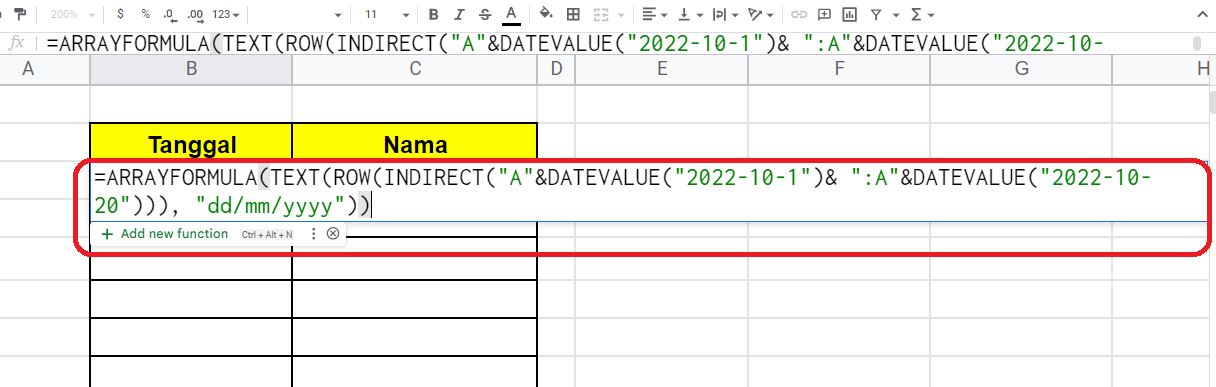Open the fill color bucket
The image size is (1216, 387).
546,15
